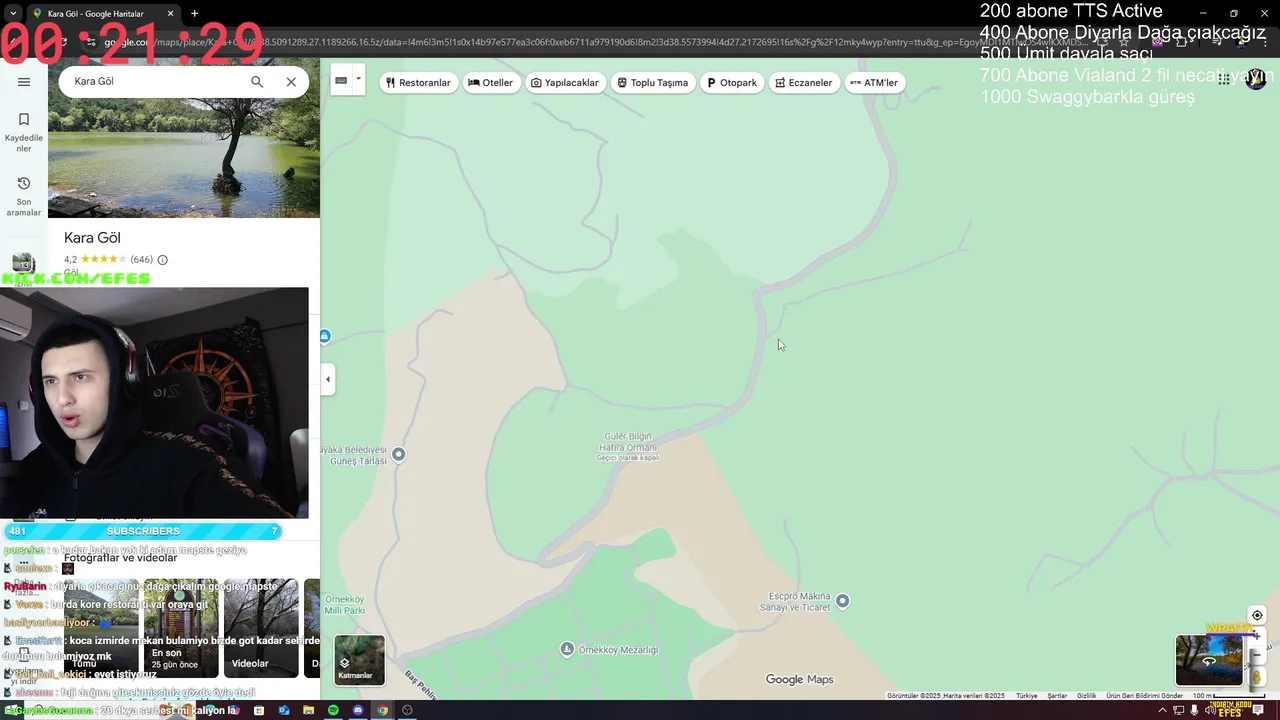Click the Örnekköy Mezarlığı map pin
Image resolution: width=1280 pixels, height=720 pixels.
[x=567, y=649]
